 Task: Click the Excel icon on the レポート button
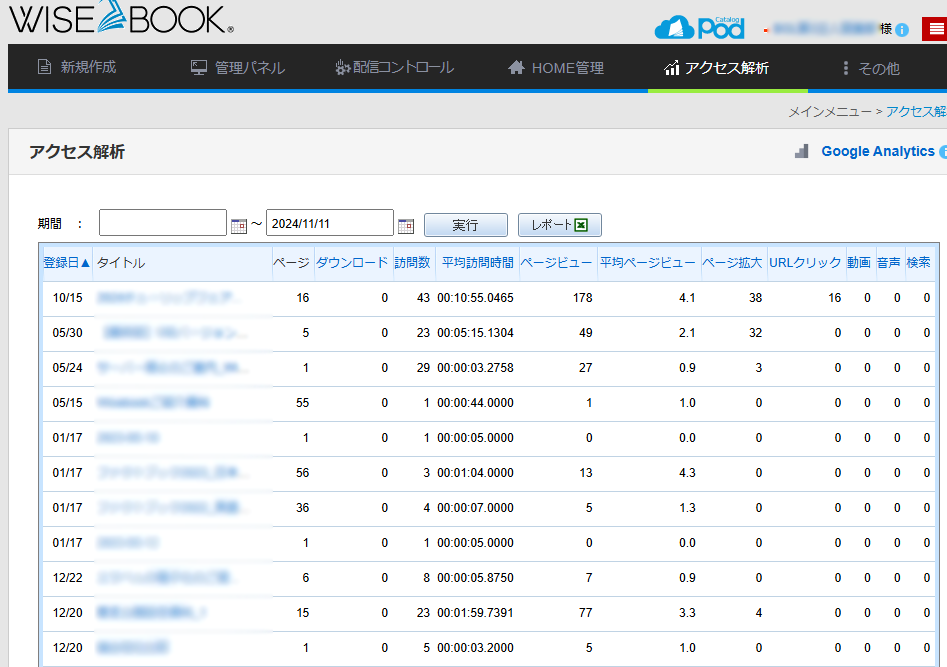pos(583,224)
